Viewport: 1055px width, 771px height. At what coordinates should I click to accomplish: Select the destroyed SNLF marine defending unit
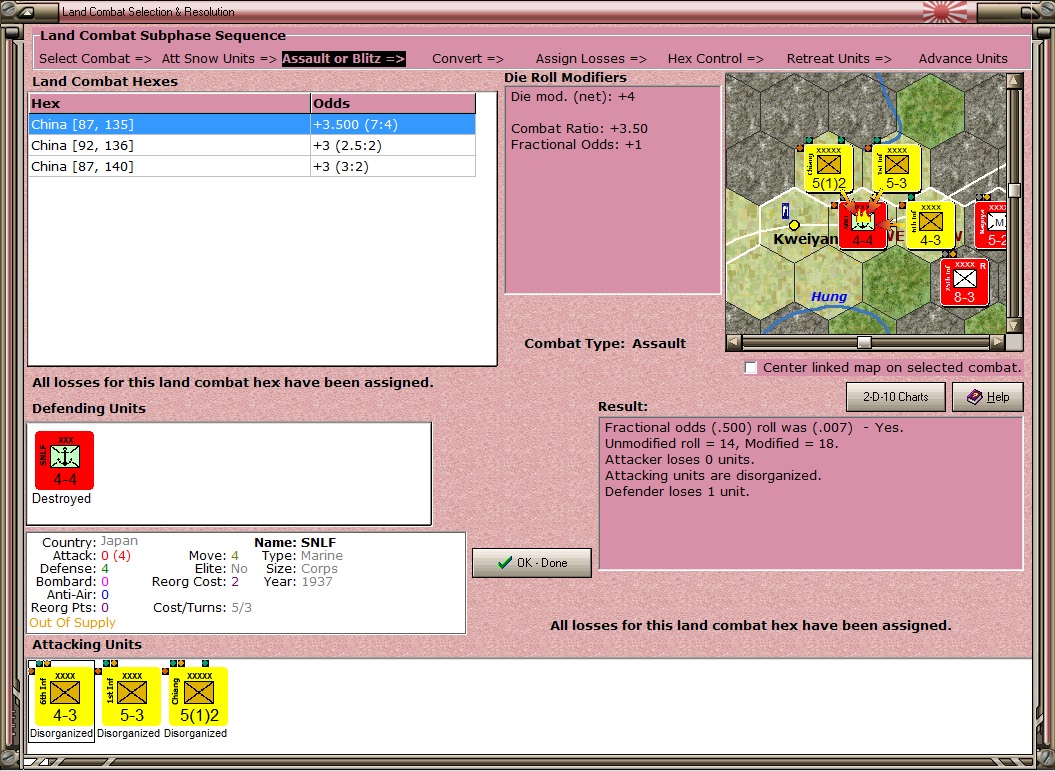pos(64,460)
